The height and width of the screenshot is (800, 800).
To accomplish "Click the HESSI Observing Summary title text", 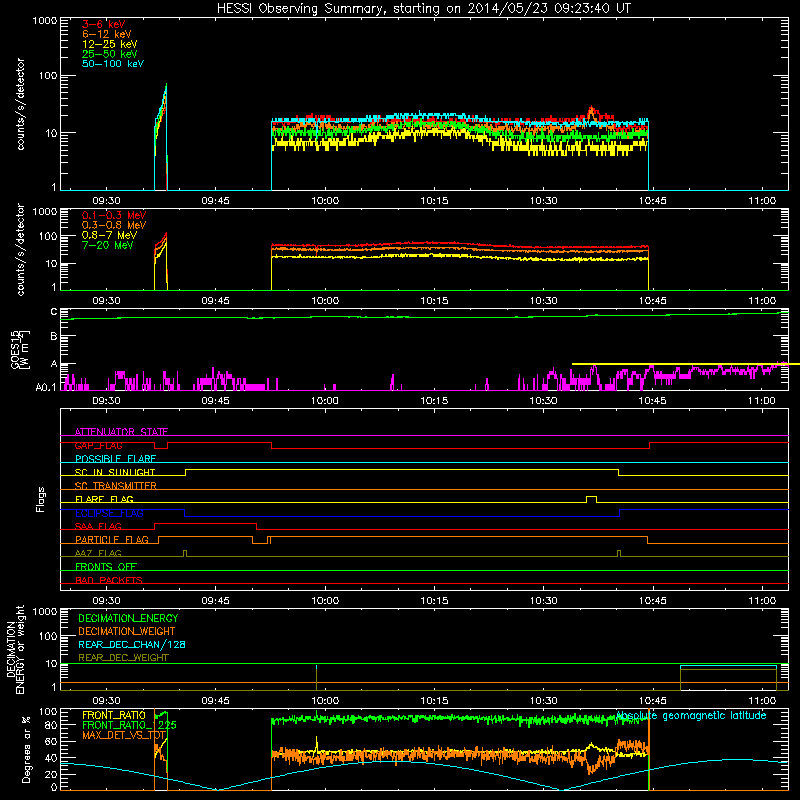I will click(x=423, y=9).
